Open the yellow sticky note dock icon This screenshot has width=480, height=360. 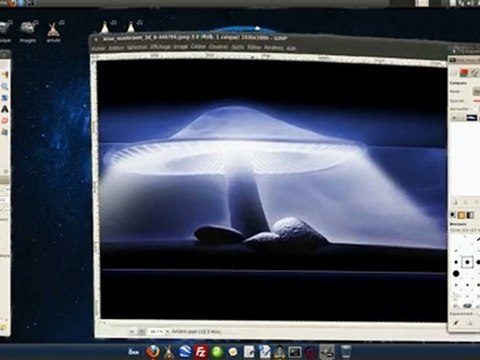(233, 351)
